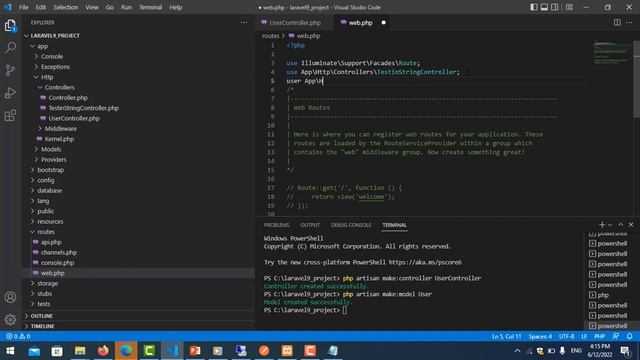
Task: Toggle bottom panel layout icon
Action: (x=544, y=7)
